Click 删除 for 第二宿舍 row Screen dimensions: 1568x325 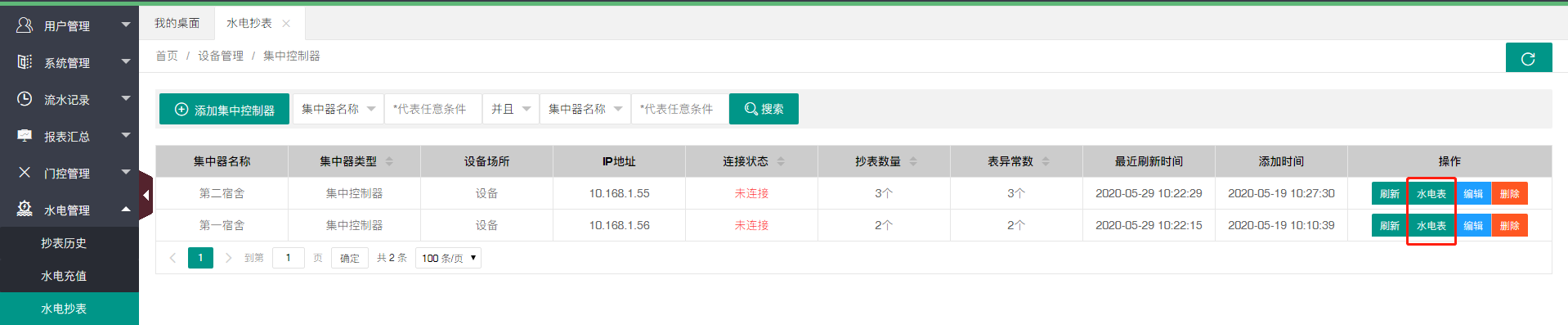pyautogui.click(x=1510, y=194)
